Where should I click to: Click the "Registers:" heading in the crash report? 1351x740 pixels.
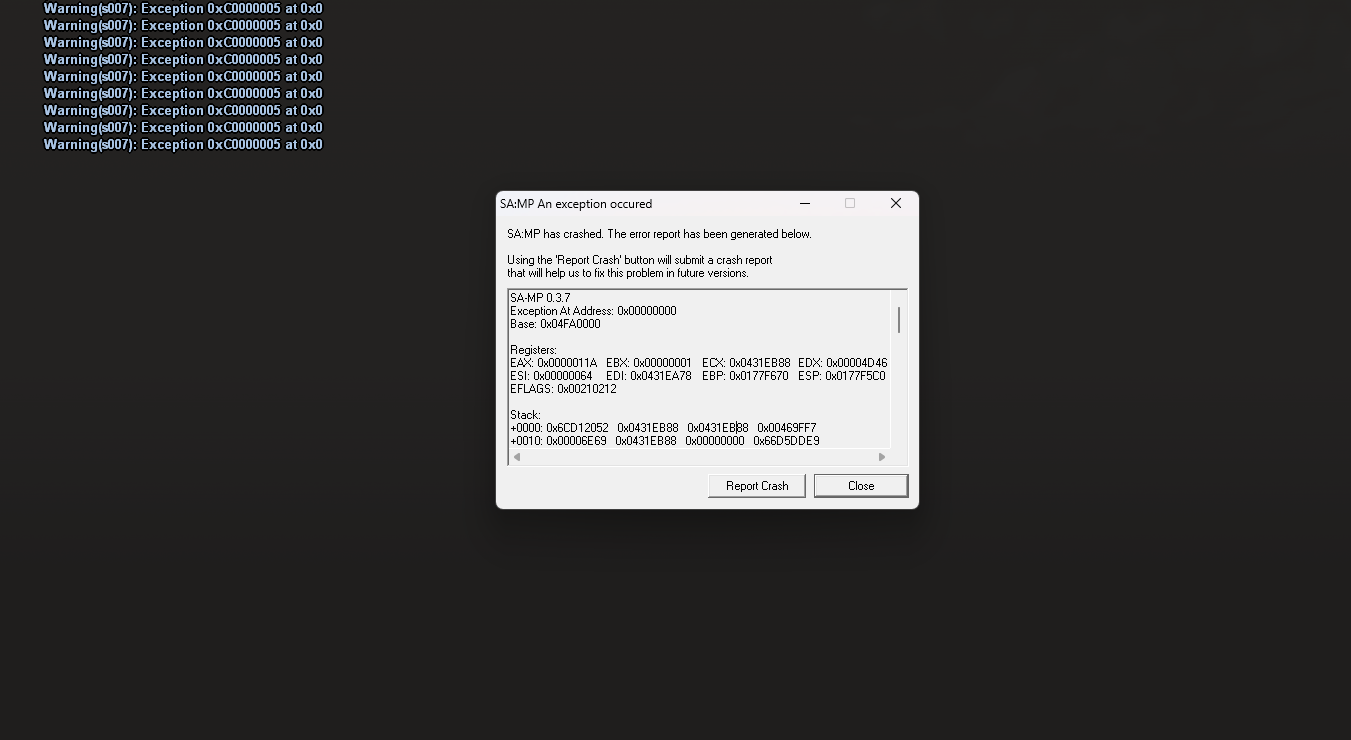tap(533, 350)
